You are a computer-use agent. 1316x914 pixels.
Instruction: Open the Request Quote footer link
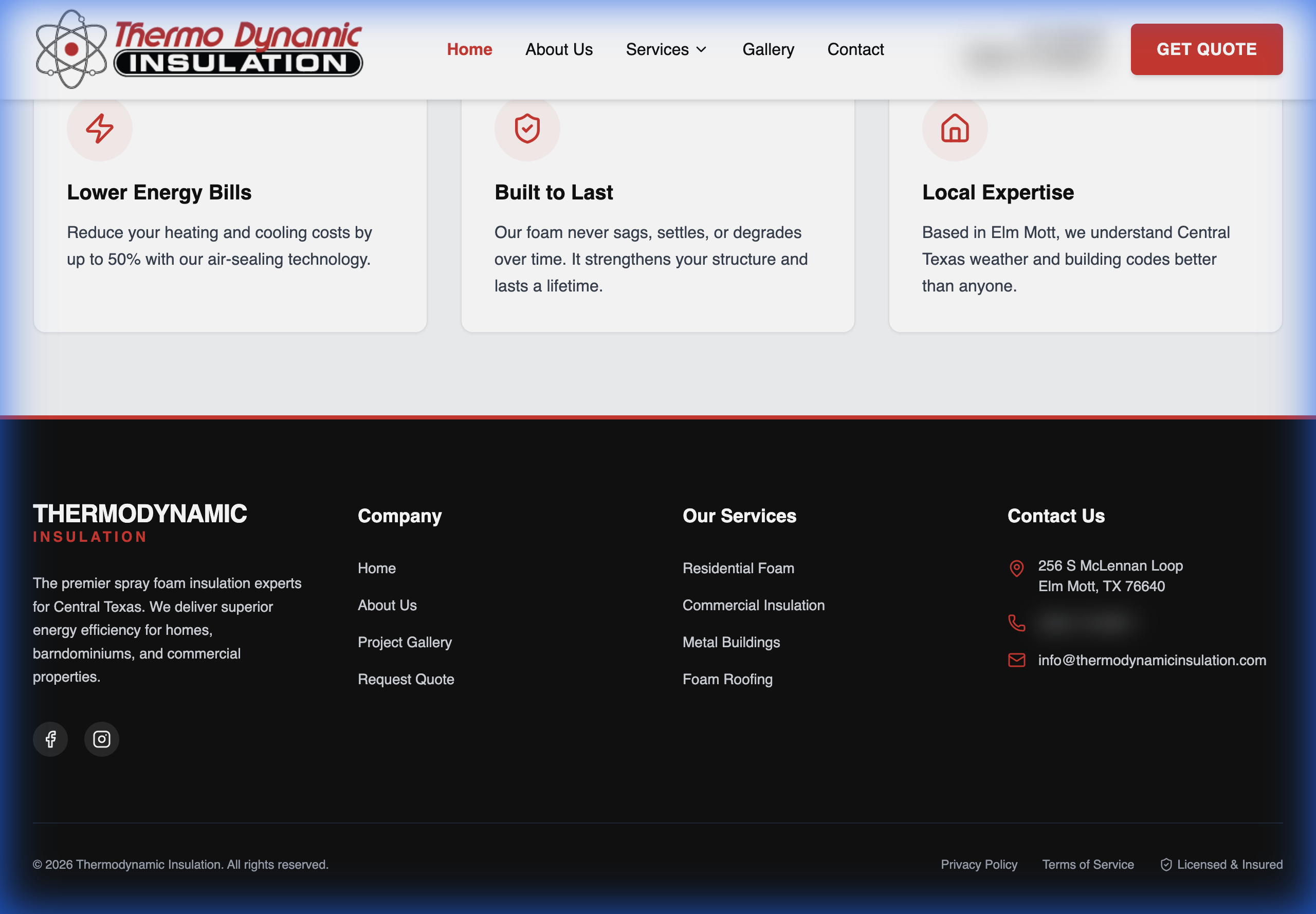pos(406,679)
